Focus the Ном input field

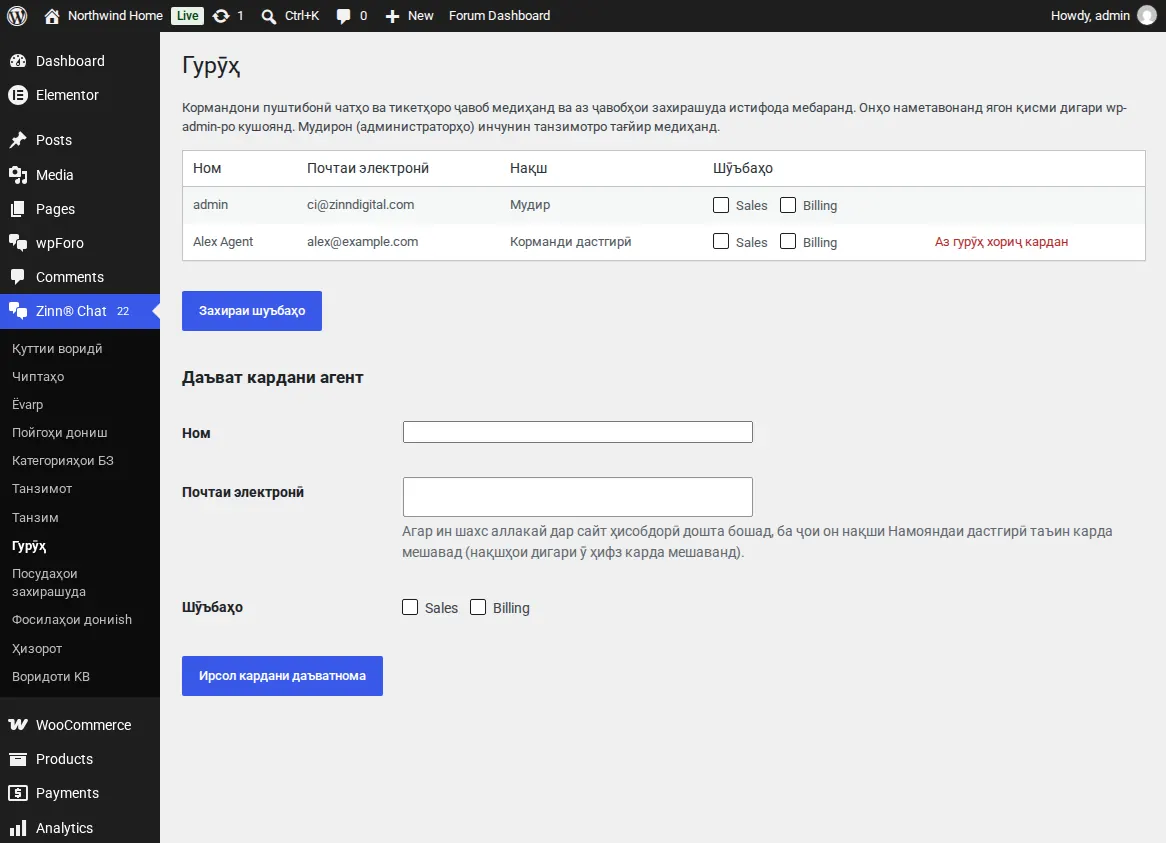click(578, 432)
